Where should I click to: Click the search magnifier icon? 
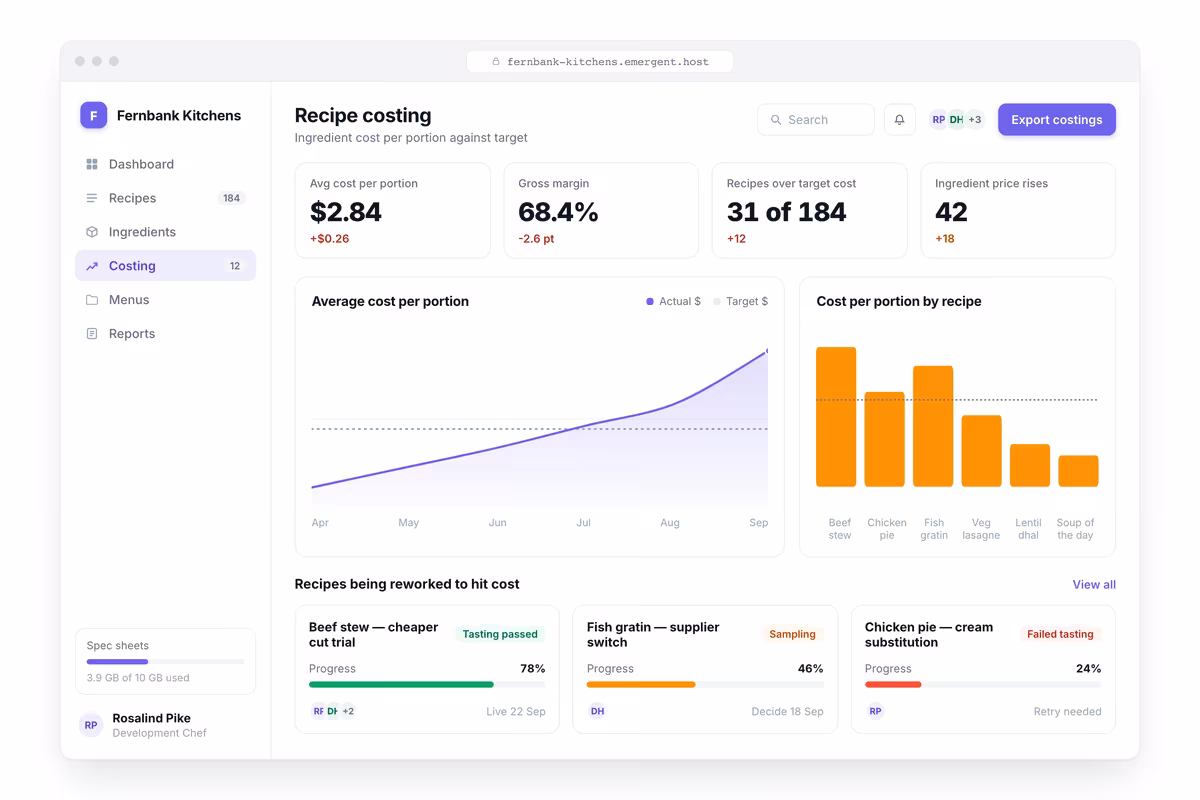(x=775, y=120)
